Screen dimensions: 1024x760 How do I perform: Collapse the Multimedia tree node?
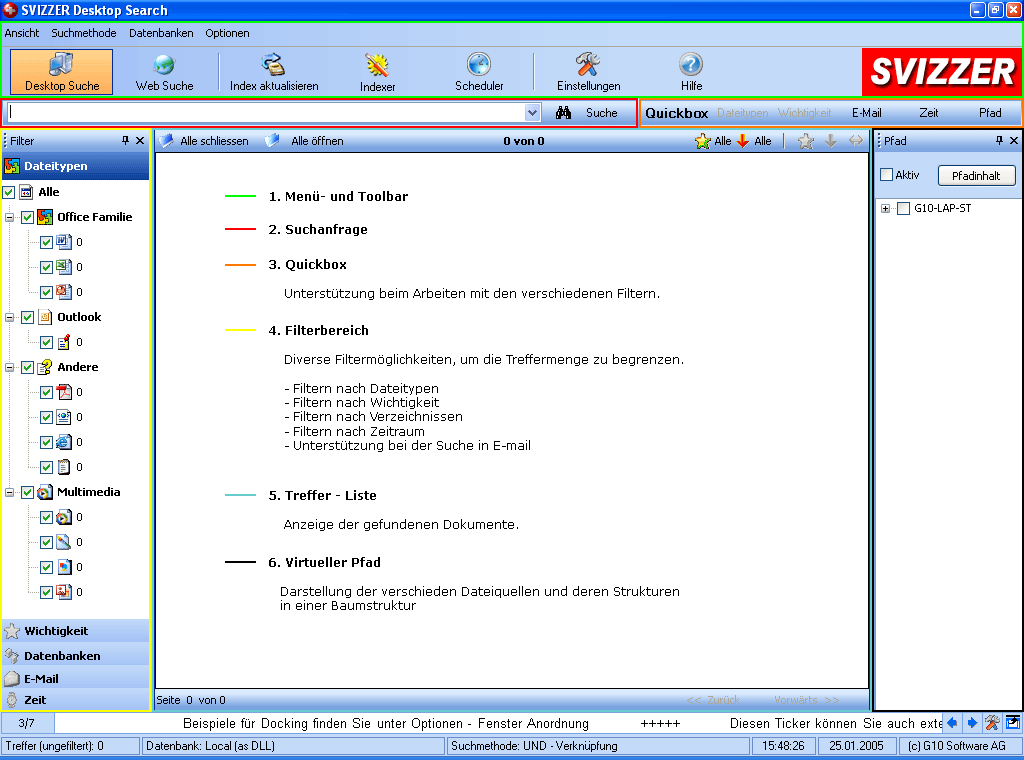pos(10,492)
